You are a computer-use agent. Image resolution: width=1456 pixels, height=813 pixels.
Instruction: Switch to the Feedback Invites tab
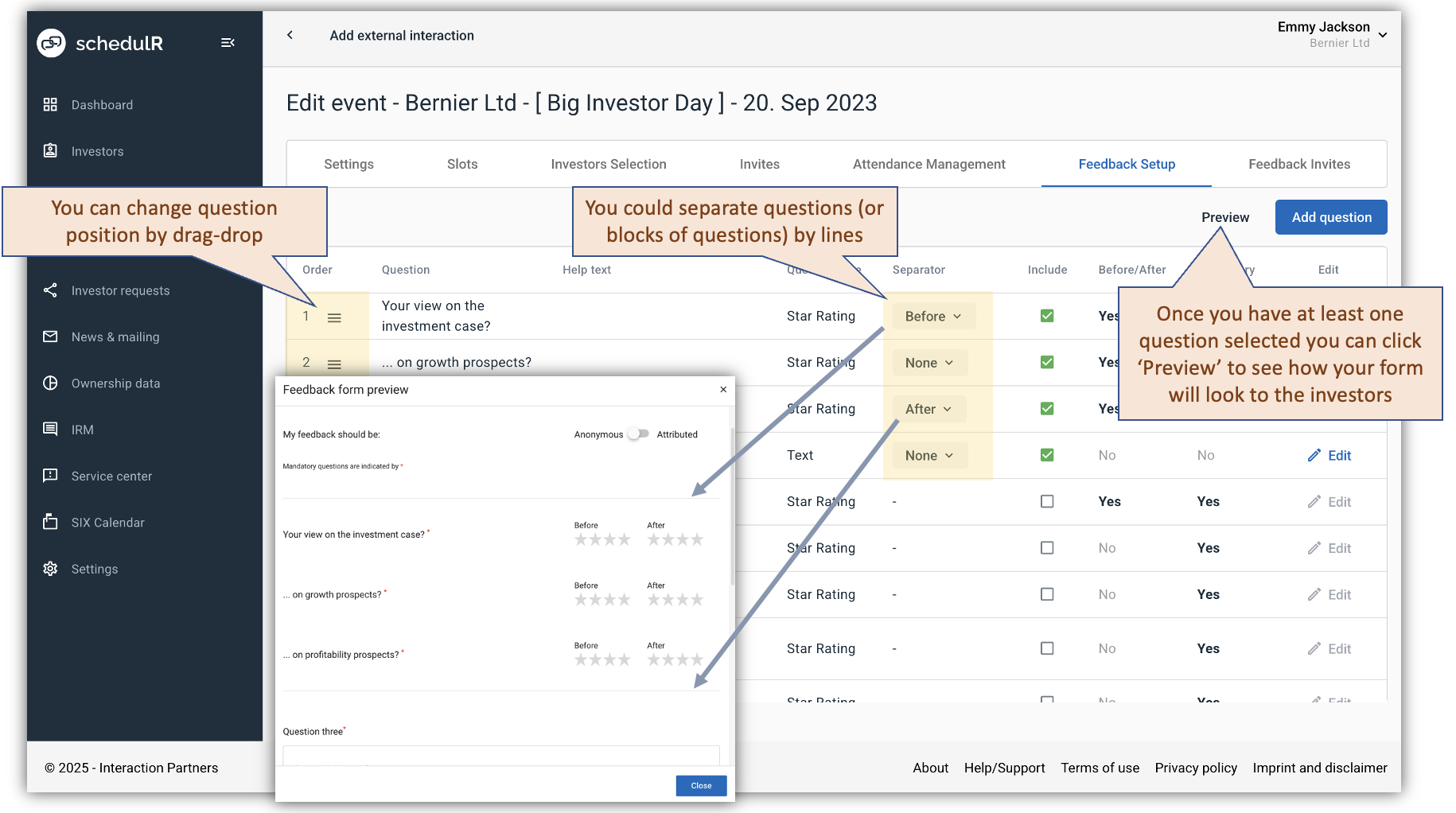pos(1298,164)
